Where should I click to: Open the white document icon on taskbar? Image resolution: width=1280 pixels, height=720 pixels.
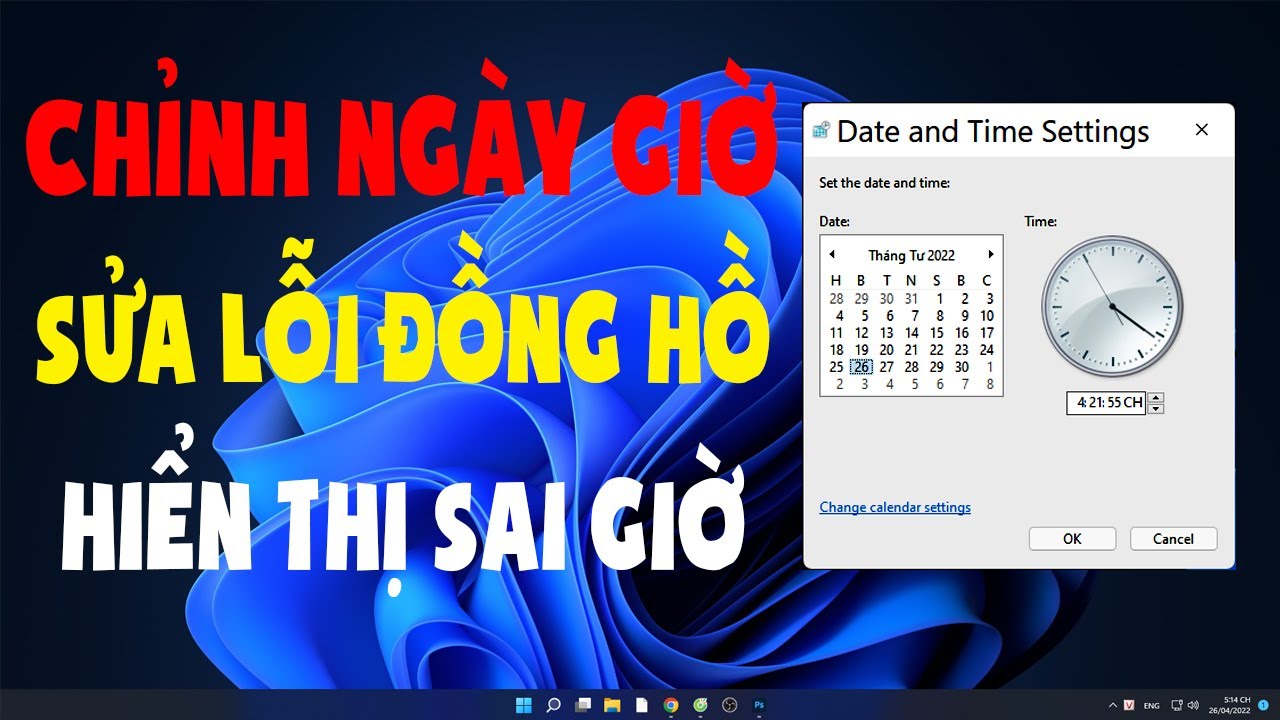(x=642, y=705)
